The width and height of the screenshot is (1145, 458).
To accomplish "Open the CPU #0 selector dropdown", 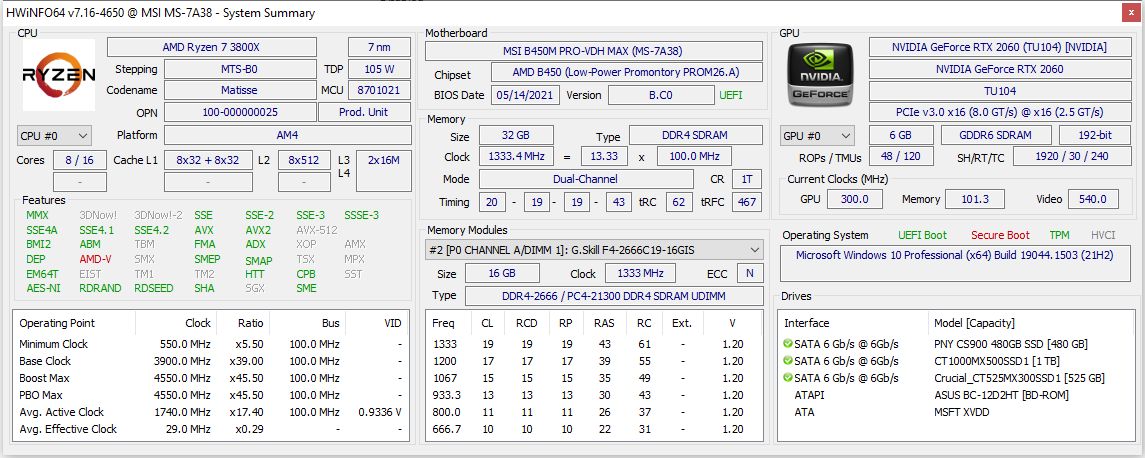I will tap(54, 136).
